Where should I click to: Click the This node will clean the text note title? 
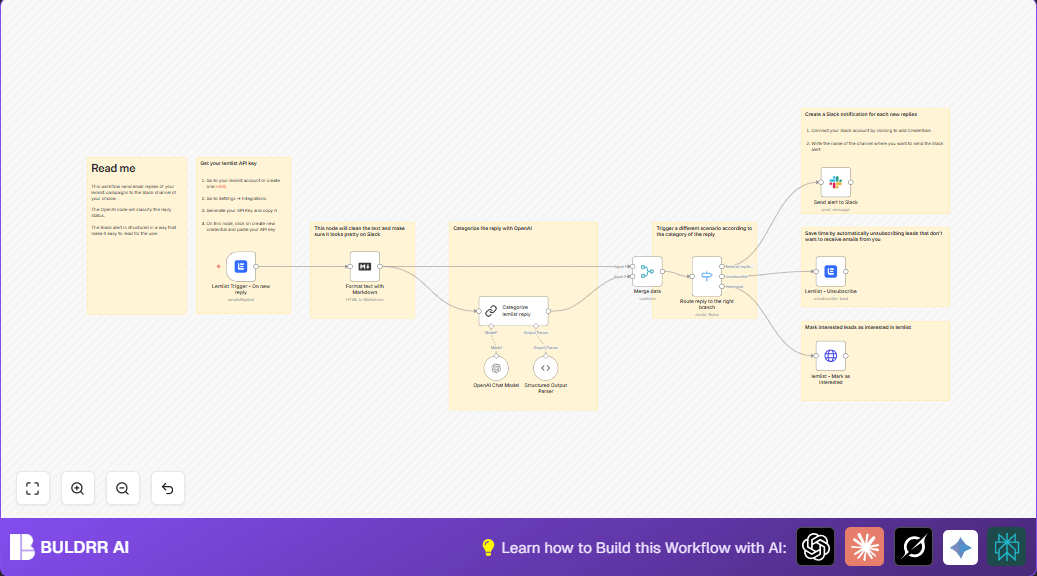360,231
